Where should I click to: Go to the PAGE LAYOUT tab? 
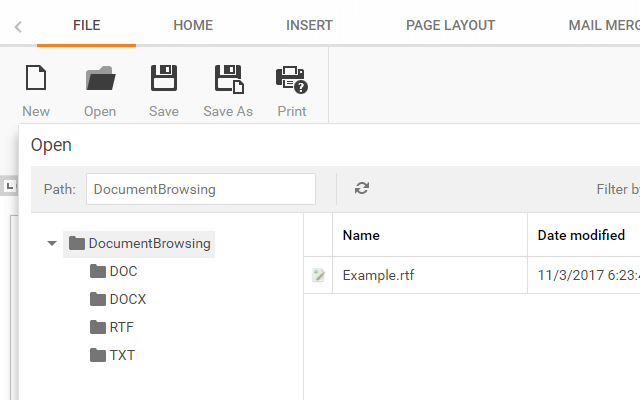[450, 25]
